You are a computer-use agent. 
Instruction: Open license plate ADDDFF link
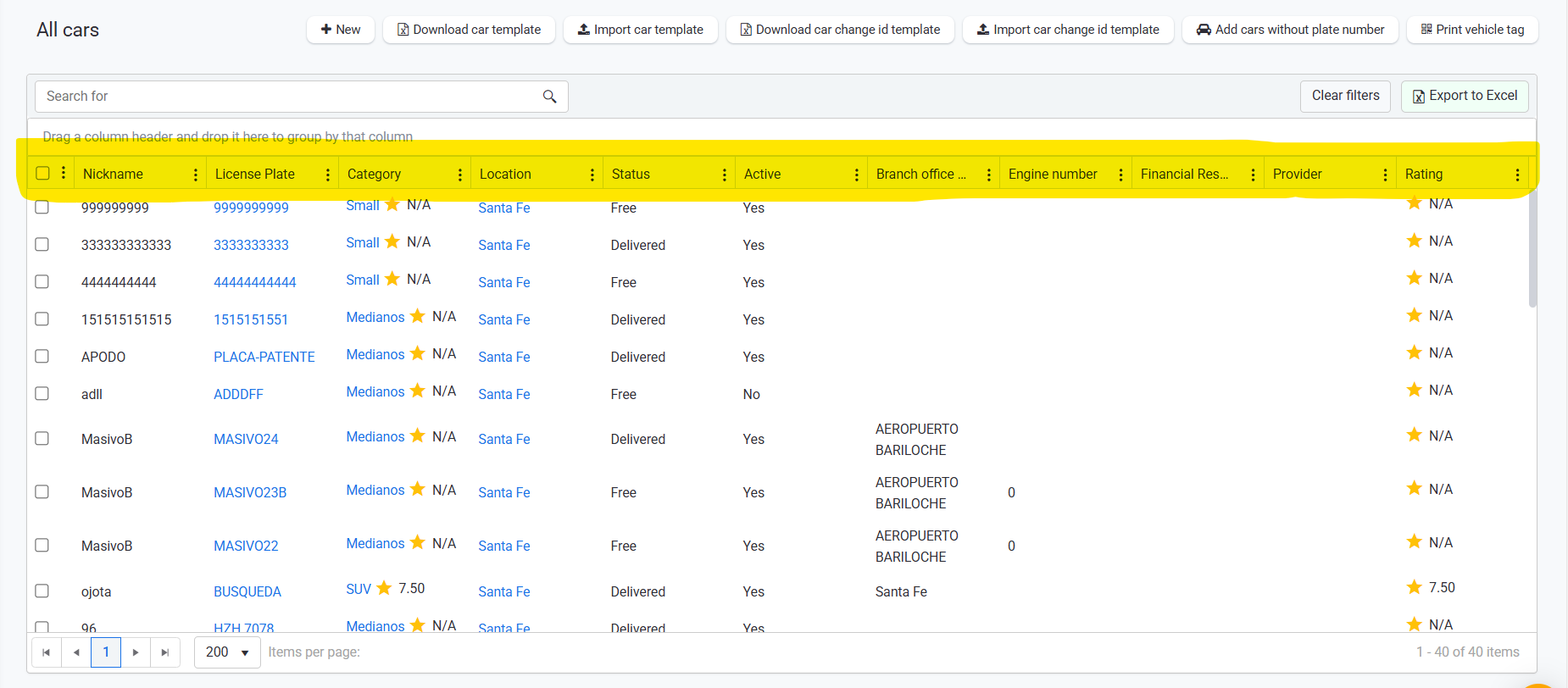(x=238, y=394)
